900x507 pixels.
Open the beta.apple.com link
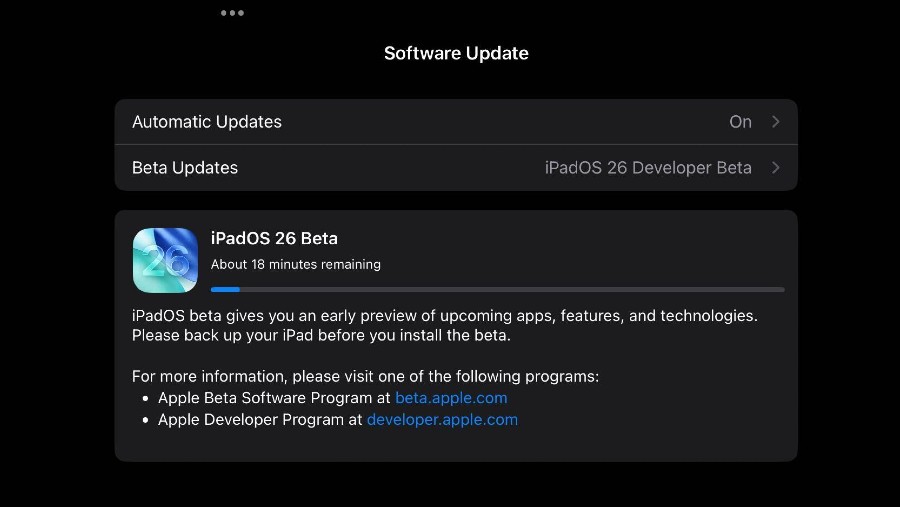pos(451,398)
